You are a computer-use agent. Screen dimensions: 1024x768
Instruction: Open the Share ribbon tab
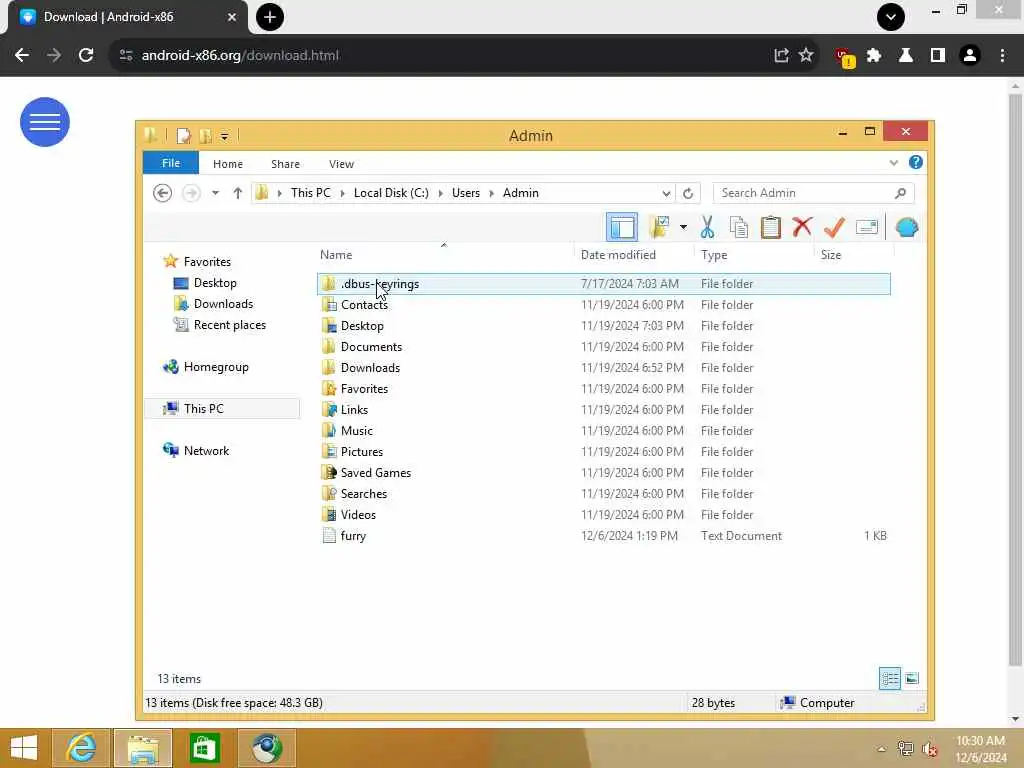[285, 164]
